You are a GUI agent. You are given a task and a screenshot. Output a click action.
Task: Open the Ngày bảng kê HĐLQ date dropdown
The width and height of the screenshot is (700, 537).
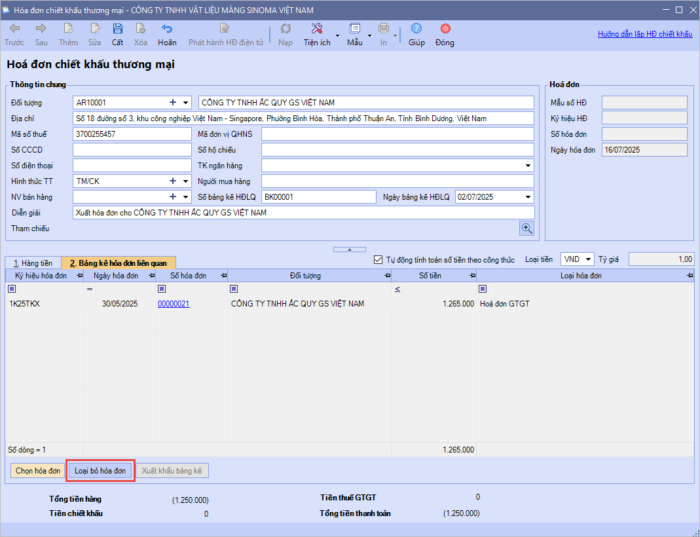click(x=528, y=197)
